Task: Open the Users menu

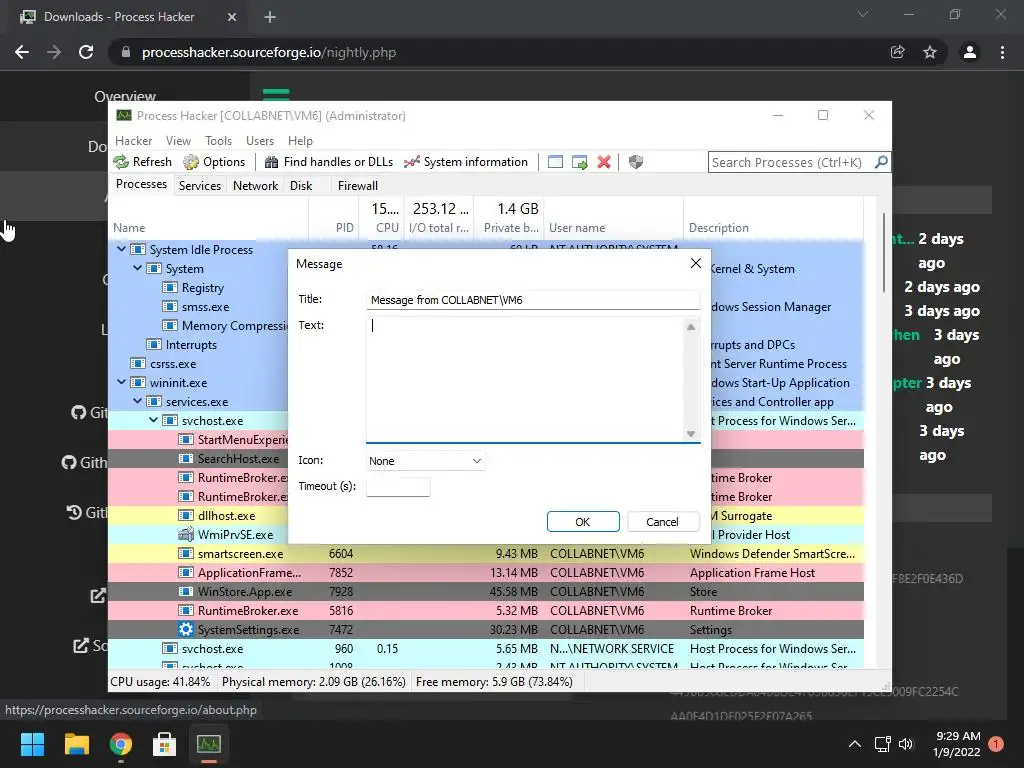Action: click(260, 140)
